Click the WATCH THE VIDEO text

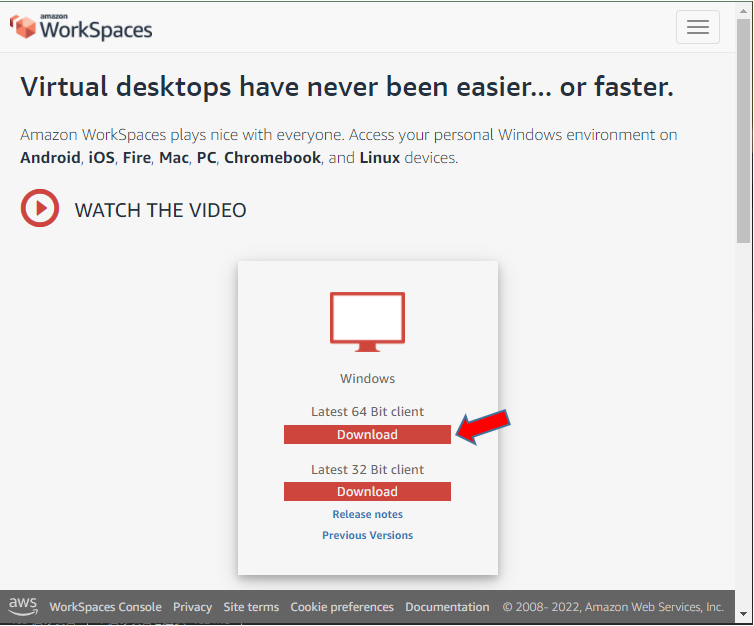coord(160,210)
